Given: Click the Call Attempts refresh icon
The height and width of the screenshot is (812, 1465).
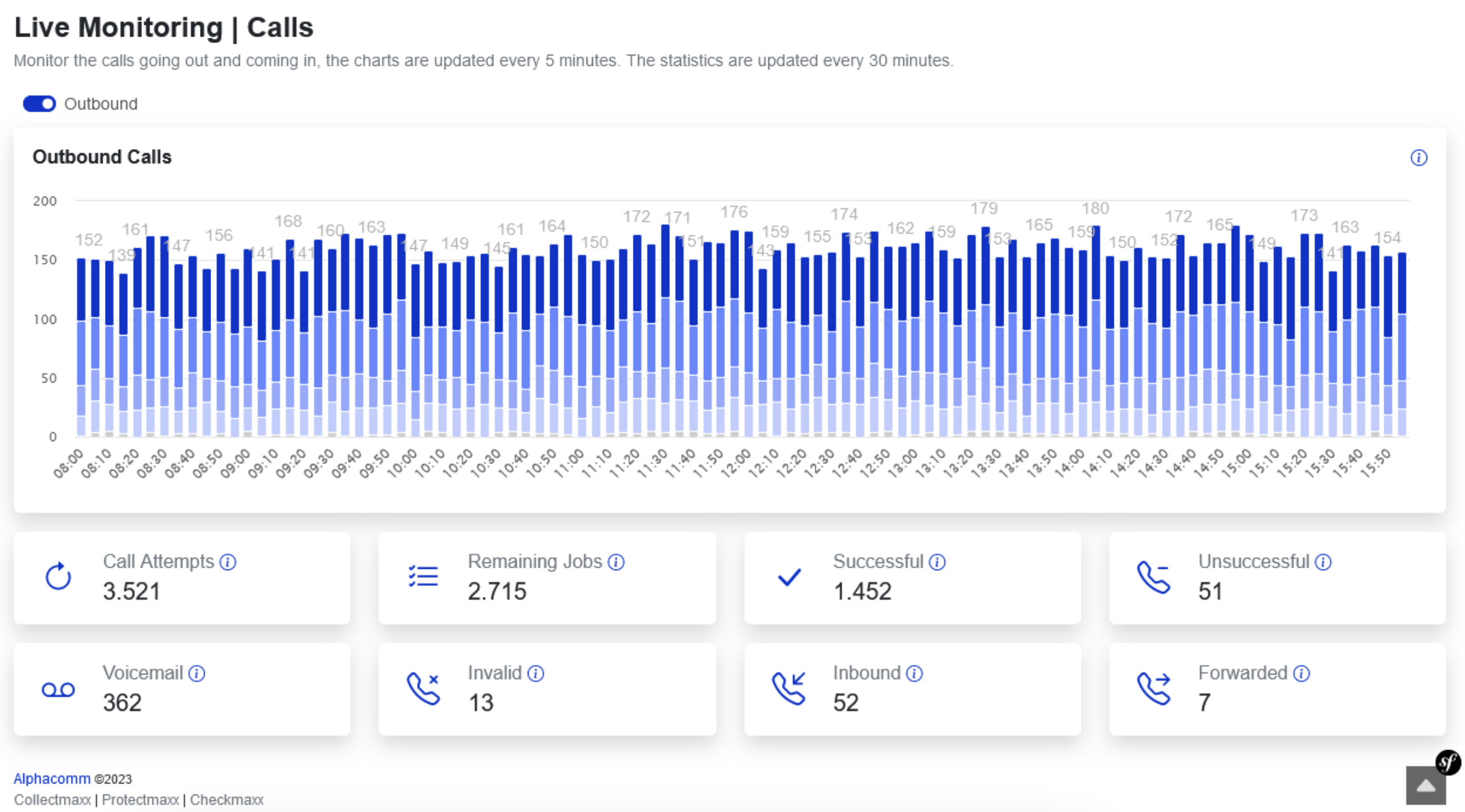Looking at the screenshot, I should 57,577.
